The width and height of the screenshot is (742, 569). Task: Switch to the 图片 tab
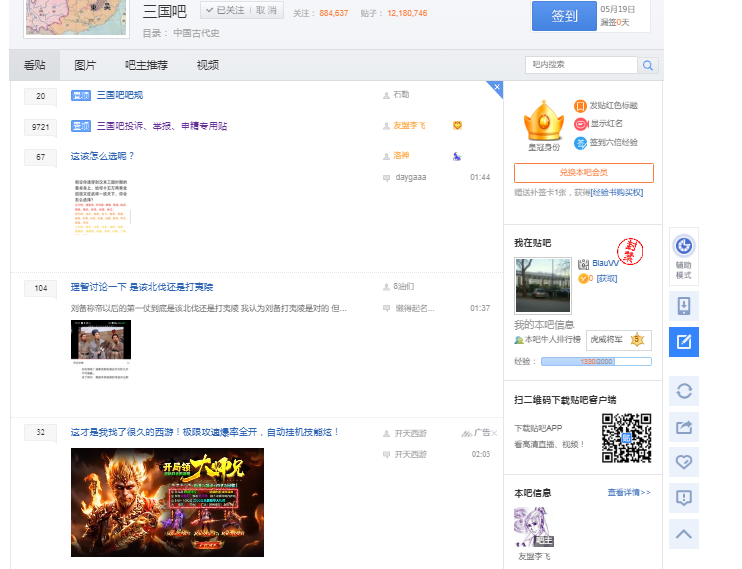(85, 65)
